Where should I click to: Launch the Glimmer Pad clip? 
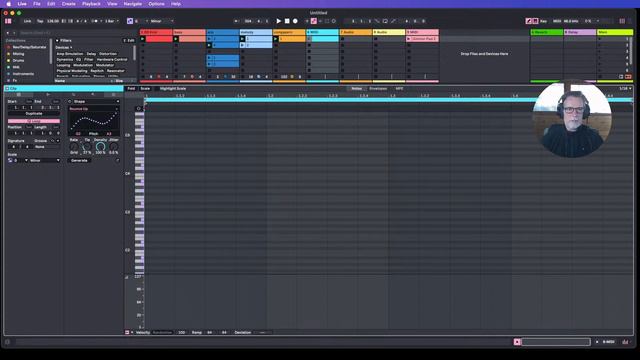[x=409, y=39]
